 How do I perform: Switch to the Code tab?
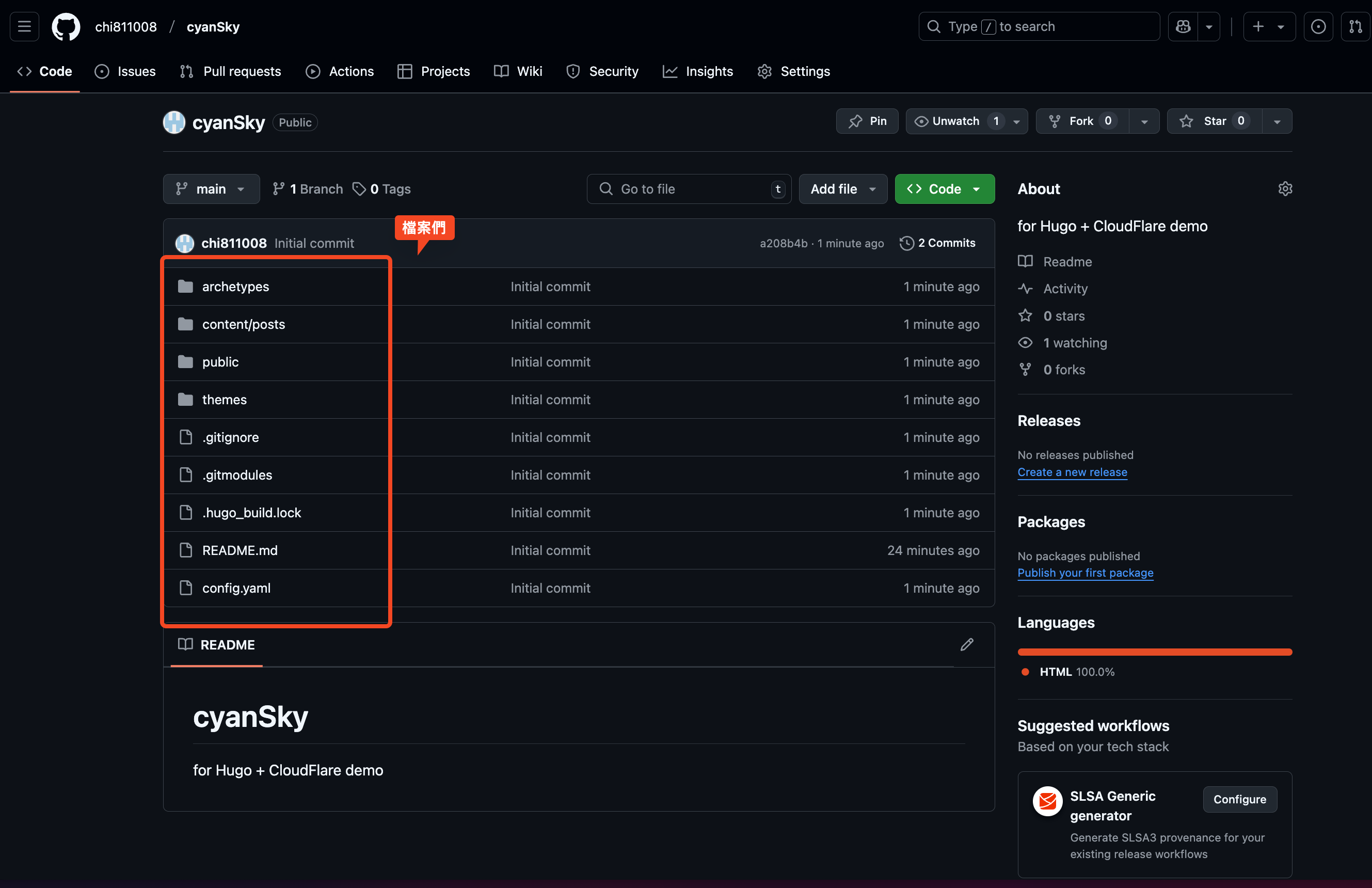(x=44, y=71)
